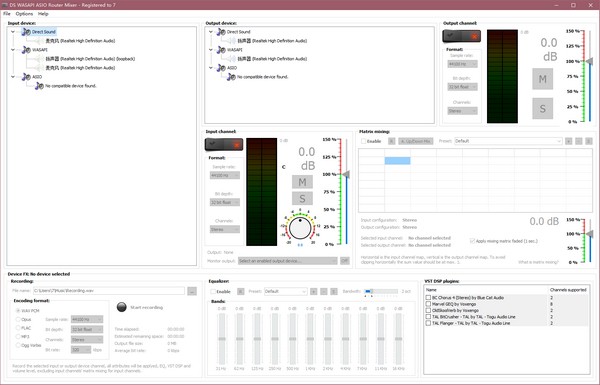This screenshot has height=385, width=600.
Task: Click the Equalizer Bandwidth slider
Action: click(381, 292)
